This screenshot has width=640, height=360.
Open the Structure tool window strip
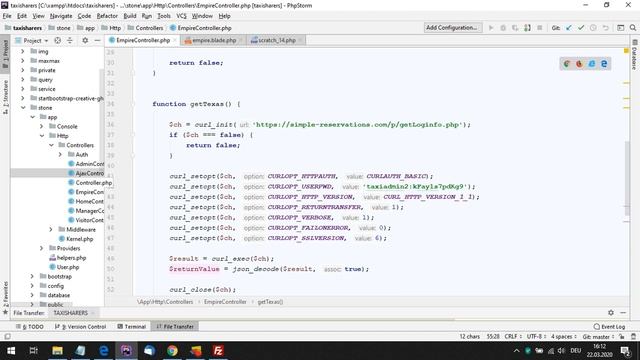click(x=5, y=97)
